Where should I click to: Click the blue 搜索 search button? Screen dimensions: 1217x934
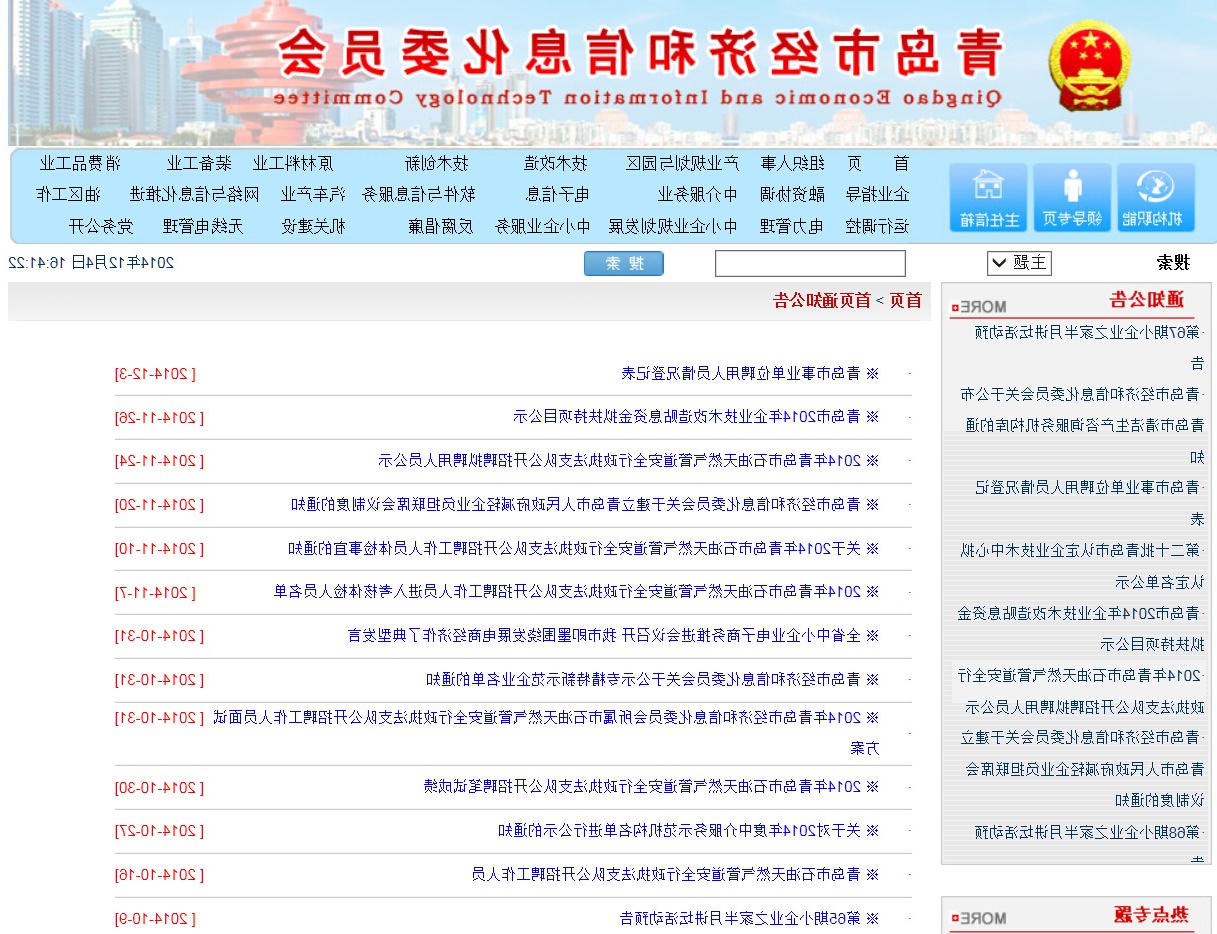click(x=624, y=264)
